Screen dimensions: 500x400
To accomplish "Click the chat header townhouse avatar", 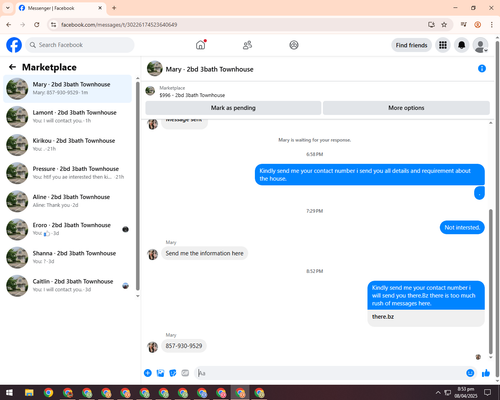I will click(155, 68).
